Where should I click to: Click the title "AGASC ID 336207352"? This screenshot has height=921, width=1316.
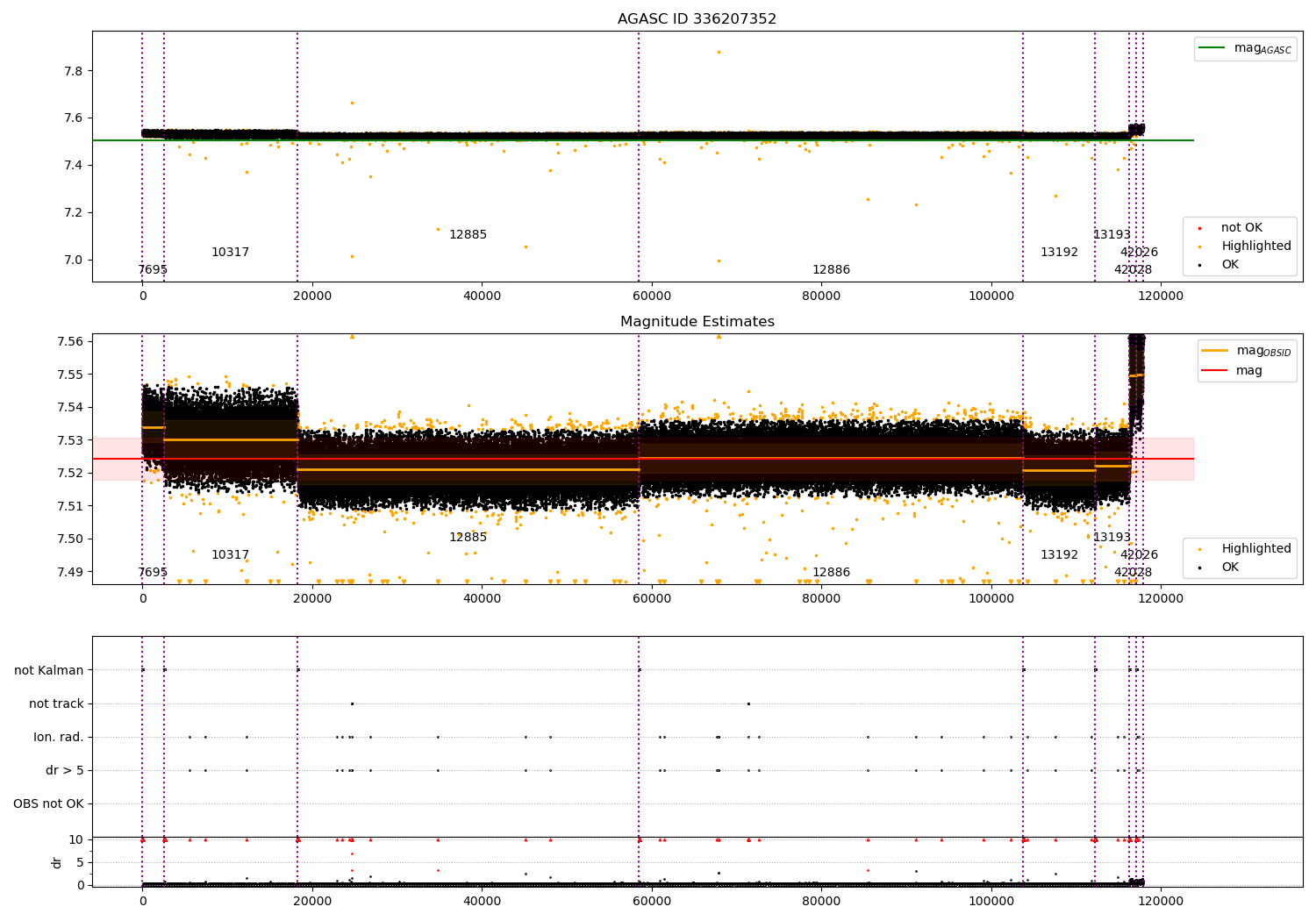[697, 19]
